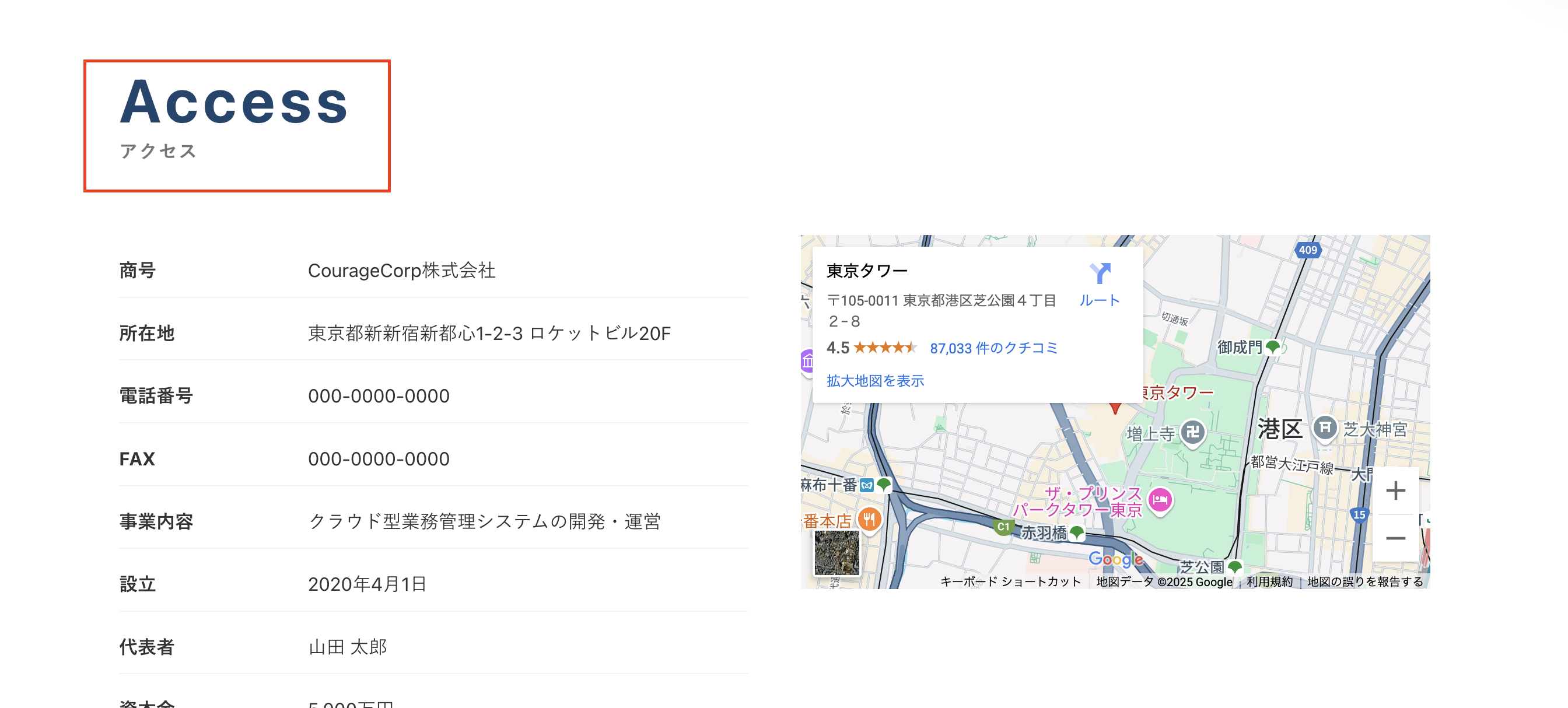Screen dimensions: 1568x708
Task: Click the アクセス subtitle text
Action: tap(157, 151)
